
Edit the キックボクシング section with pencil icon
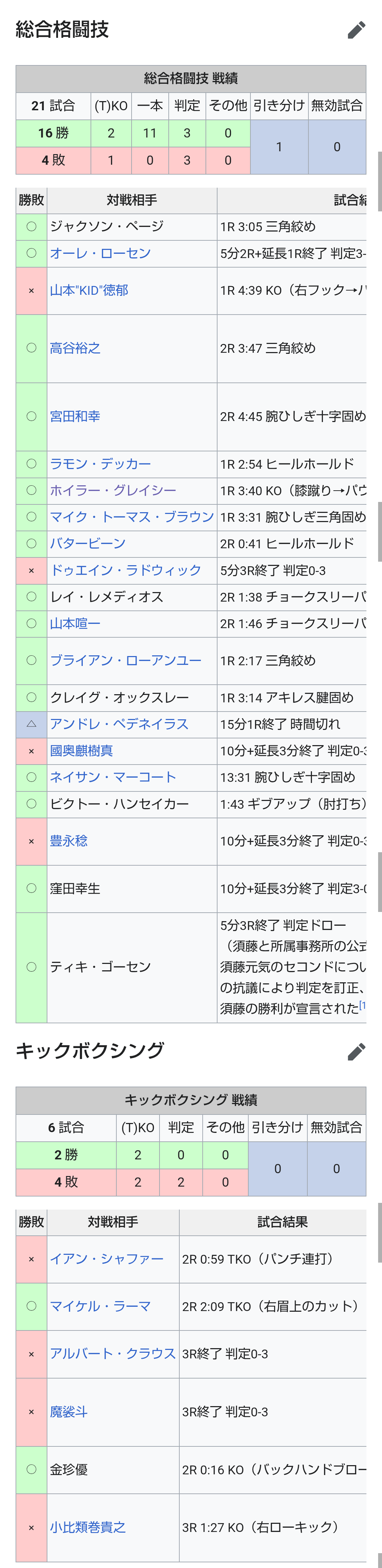point(357,1051)
